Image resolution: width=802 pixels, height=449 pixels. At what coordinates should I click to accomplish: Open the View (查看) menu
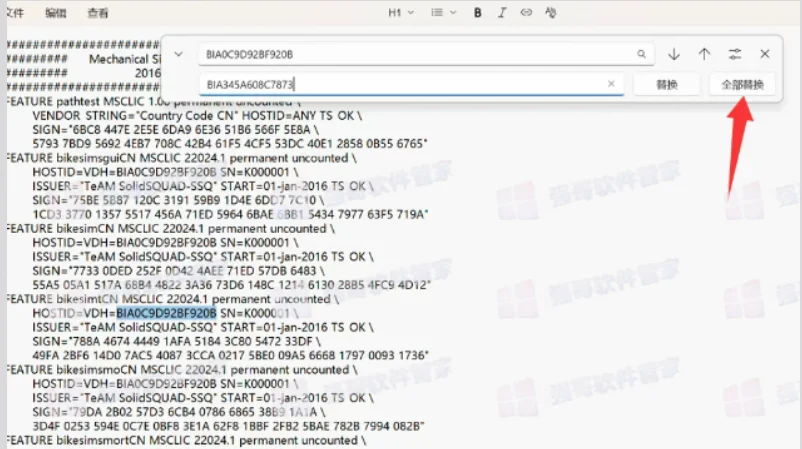97,13
